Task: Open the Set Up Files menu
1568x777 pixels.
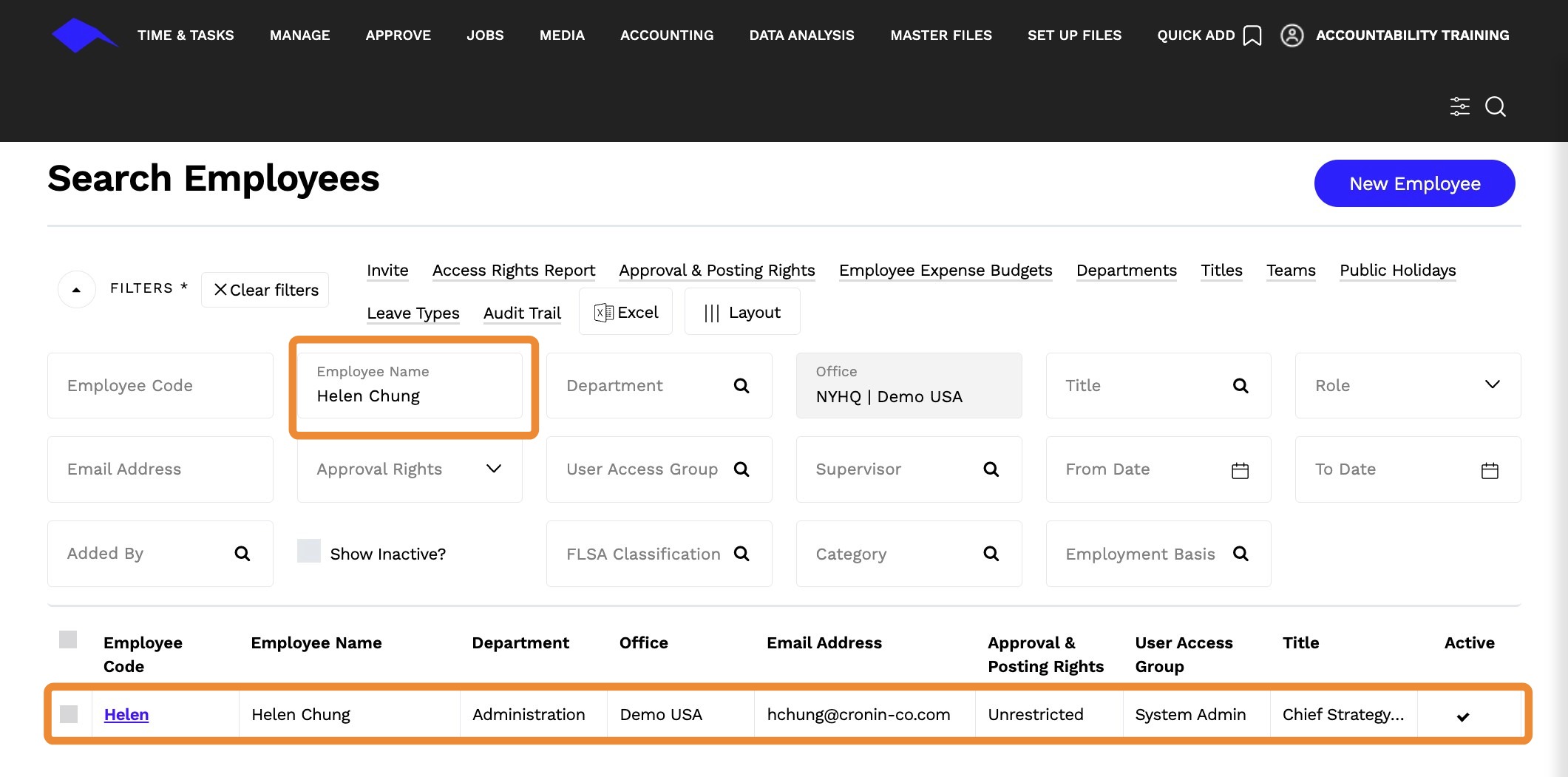Action: click(x=1074, y=35)
